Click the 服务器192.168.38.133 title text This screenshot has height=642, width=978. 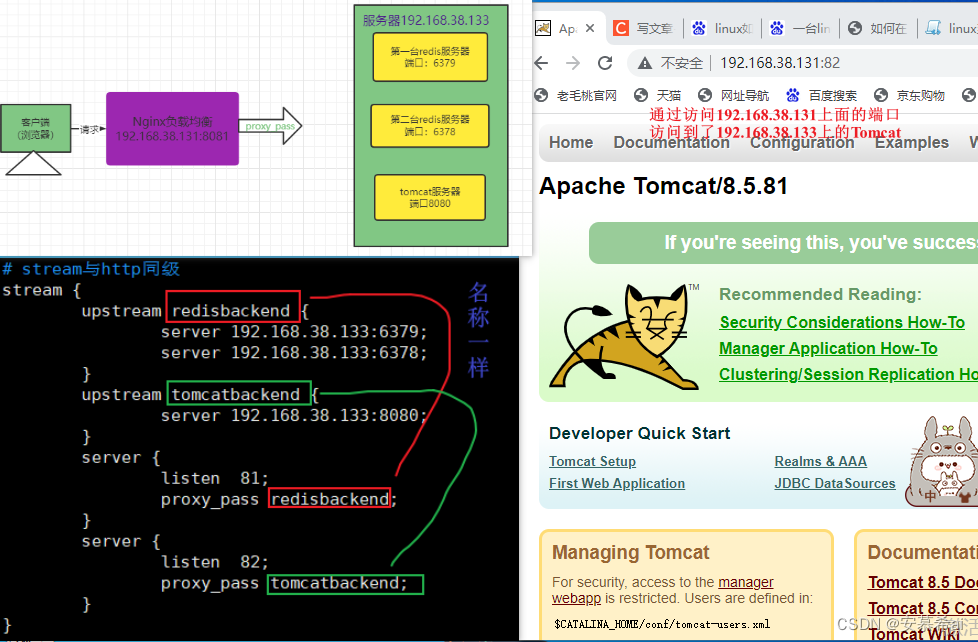pyautogui.click(x=426, y=21)
